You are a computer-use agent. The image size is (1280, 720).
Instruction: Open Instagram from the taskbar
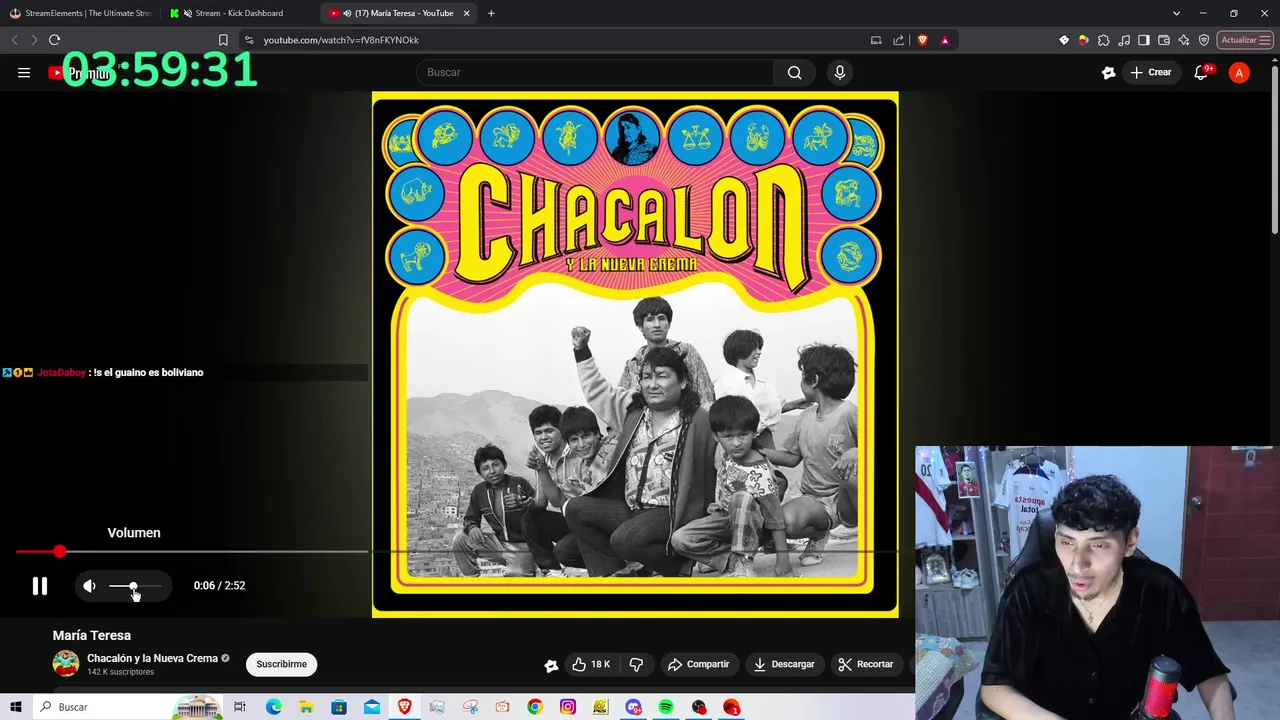pyautogui.click(x=568, y=707)
